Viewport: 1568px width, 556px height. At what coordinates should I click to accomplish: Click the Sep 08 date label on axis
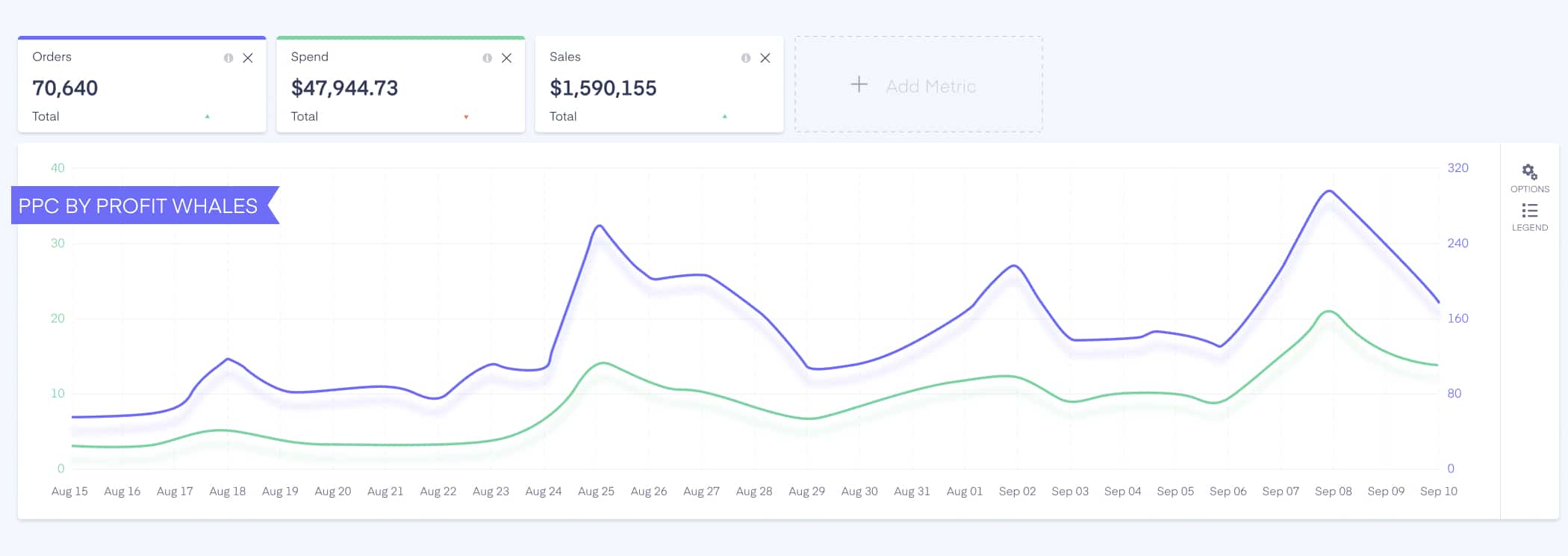[x=1333, y=491]
